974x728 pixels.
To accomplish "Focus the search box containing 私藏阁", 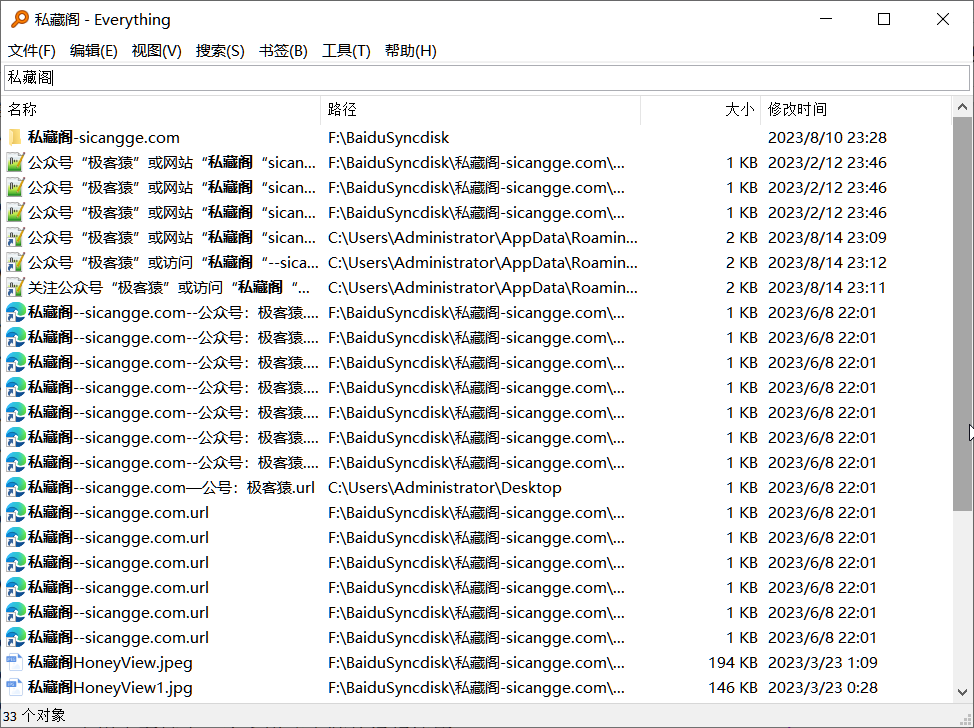I will pos(487,78).
